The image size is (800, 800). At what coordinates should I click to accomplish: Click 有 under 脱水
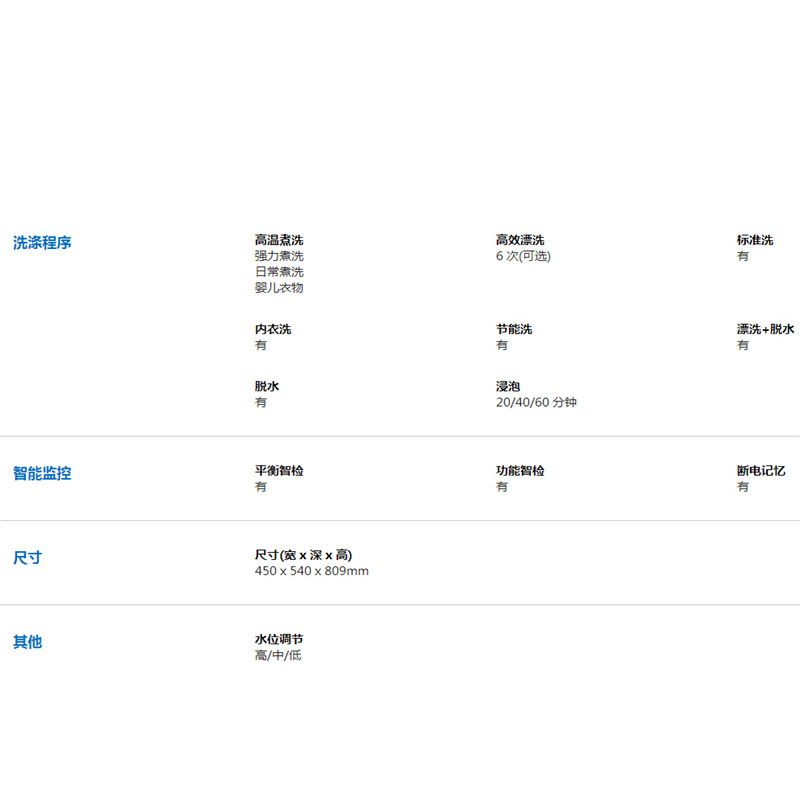coord(261,403)
